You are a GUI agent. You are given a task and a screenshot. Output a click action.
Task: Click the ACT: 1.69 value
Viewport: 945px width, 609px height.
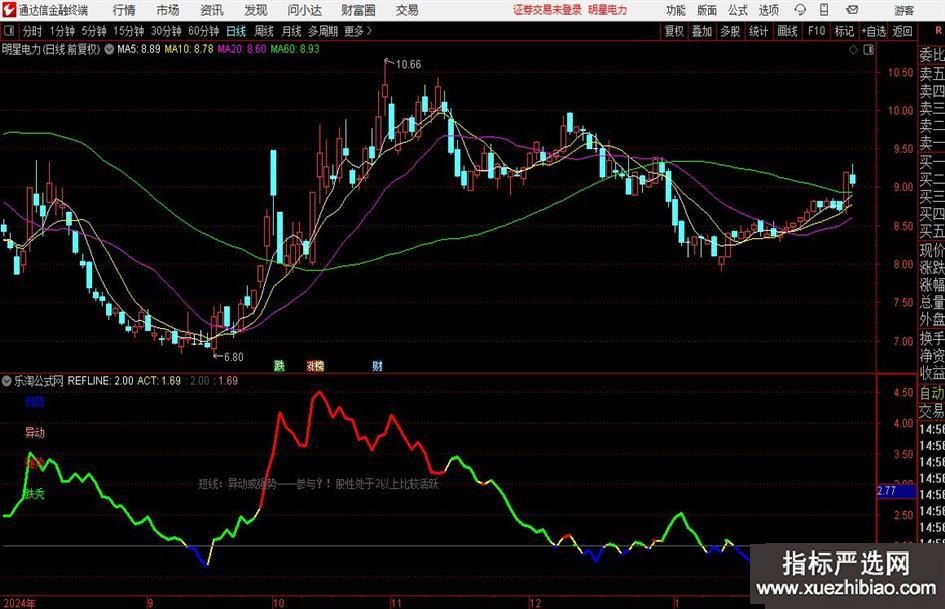(x=159, y=380)
